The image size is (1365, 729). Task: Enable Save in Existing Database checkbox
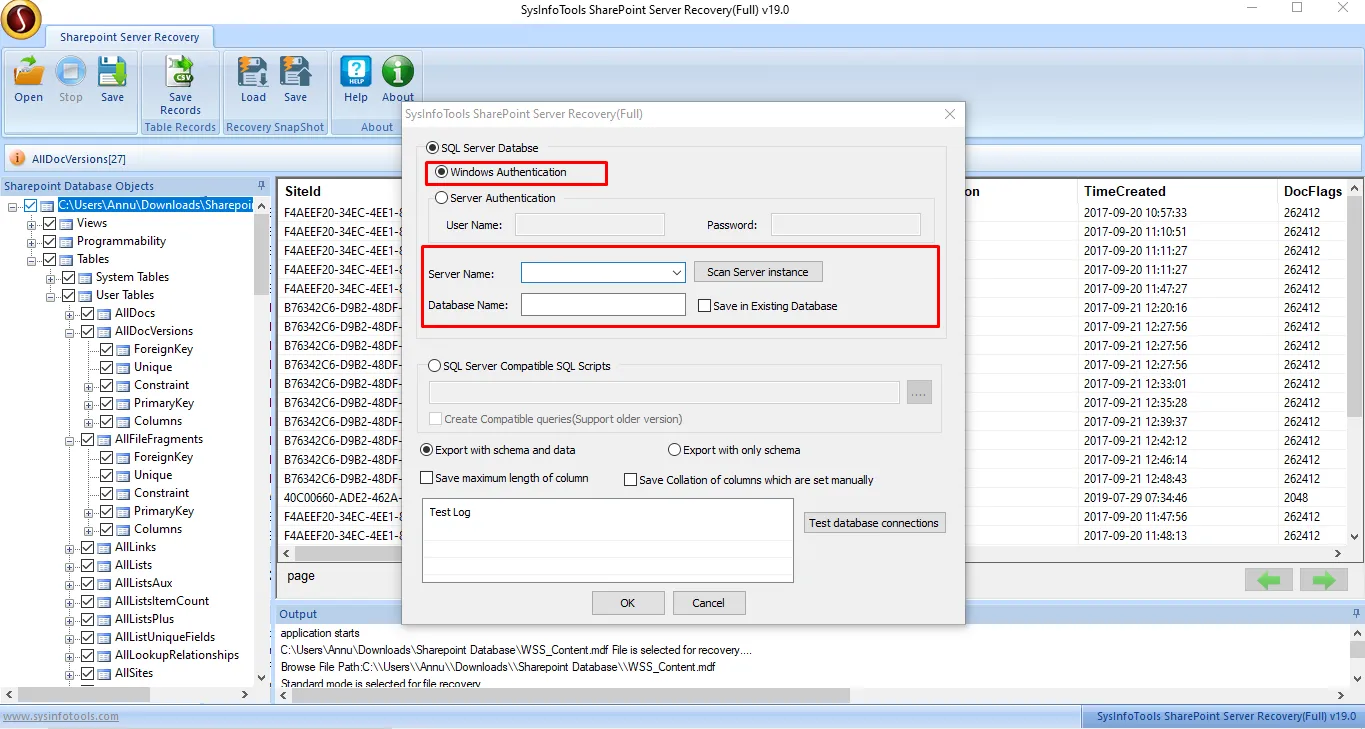point(705,306)
